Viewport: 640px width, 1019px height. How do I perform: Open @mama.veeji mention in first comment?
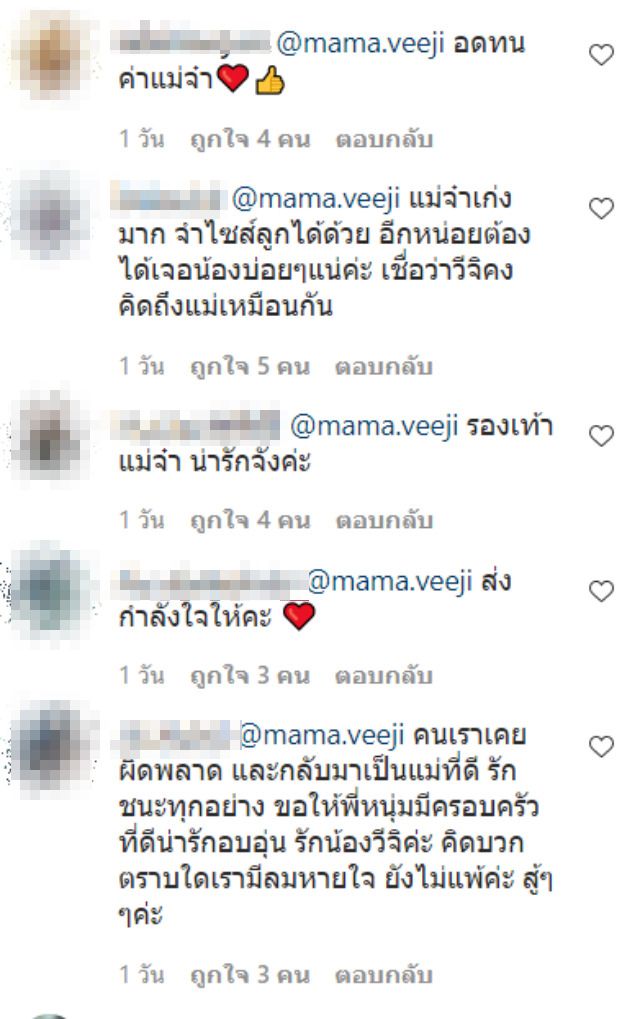point(361,44)
